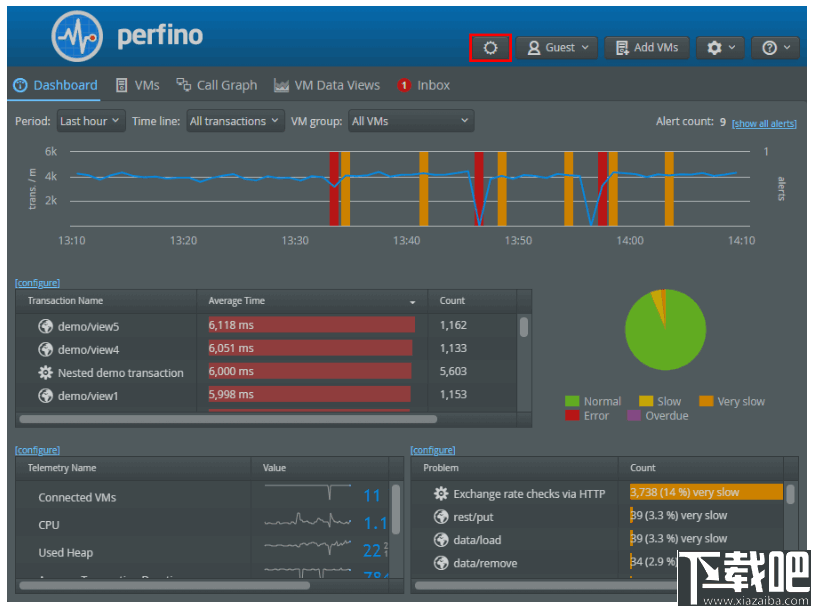Click the Exchange rate checks gear icon
The height and width of the screenshot is (606, 813).
440,491
